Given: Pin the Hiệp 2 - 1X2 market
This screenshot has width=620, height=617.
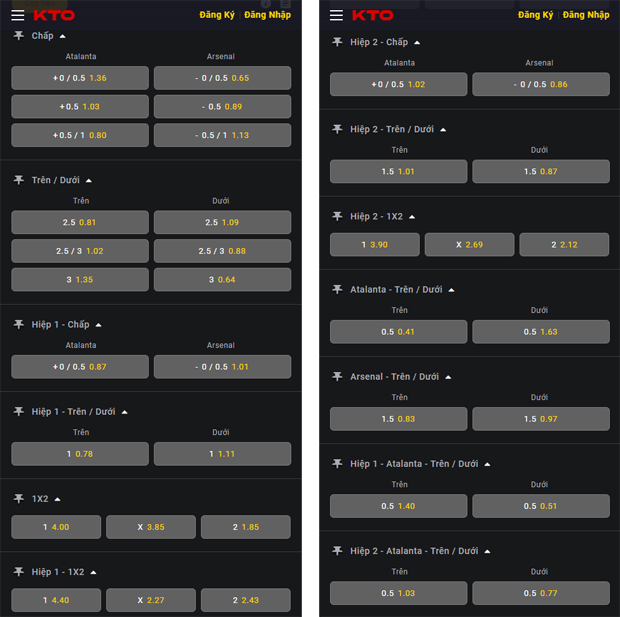Looking at the screenshot, I should [338, 216].
